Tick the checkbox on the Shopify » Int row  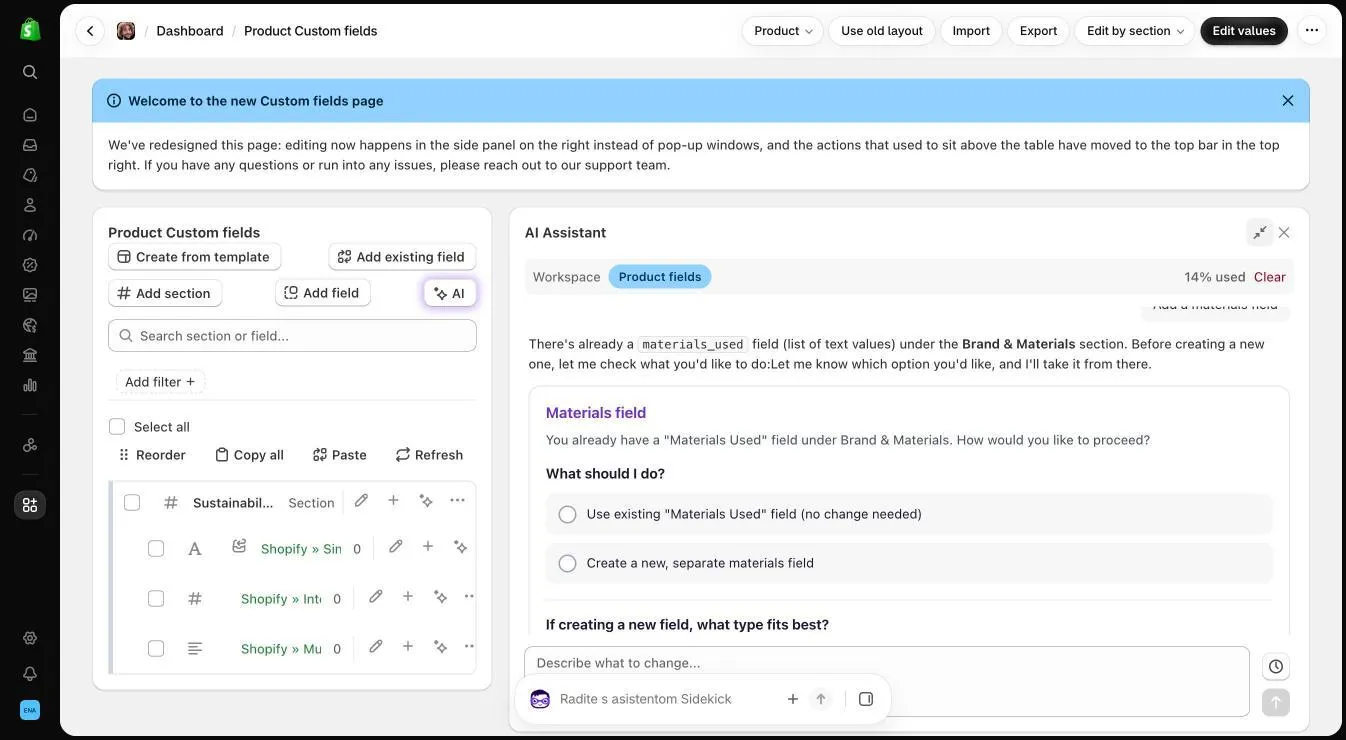pyautogui.click(x=156, y=598)
